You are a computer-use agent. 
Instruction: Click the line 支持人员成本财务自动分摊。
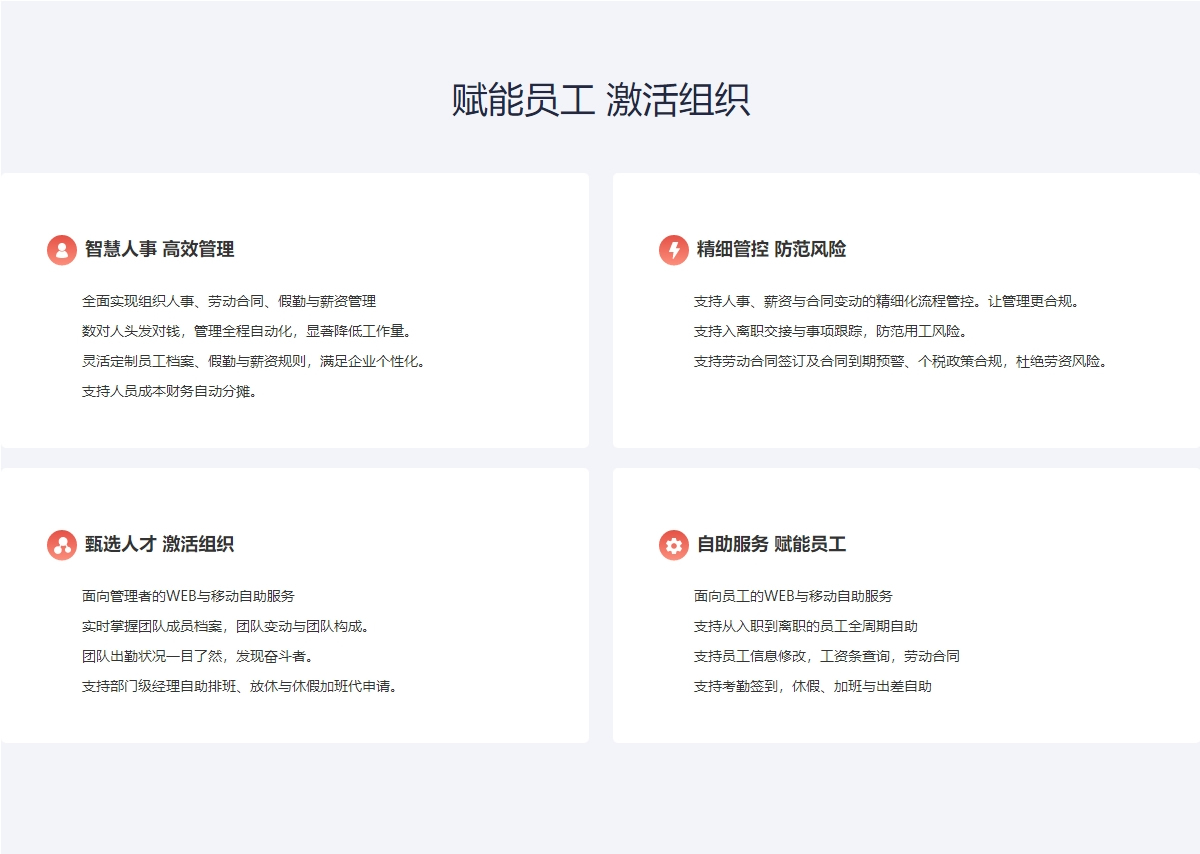171,392
